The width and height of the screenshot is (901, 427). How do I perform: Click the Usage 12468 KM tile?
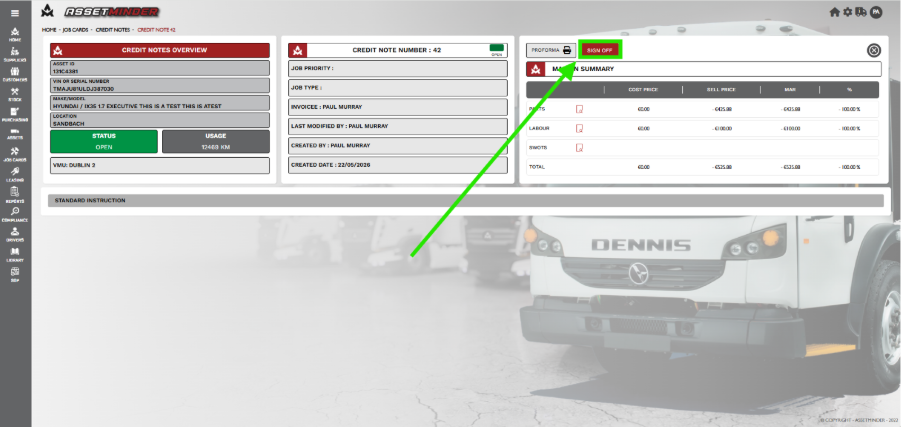click(x=215, y=141)
